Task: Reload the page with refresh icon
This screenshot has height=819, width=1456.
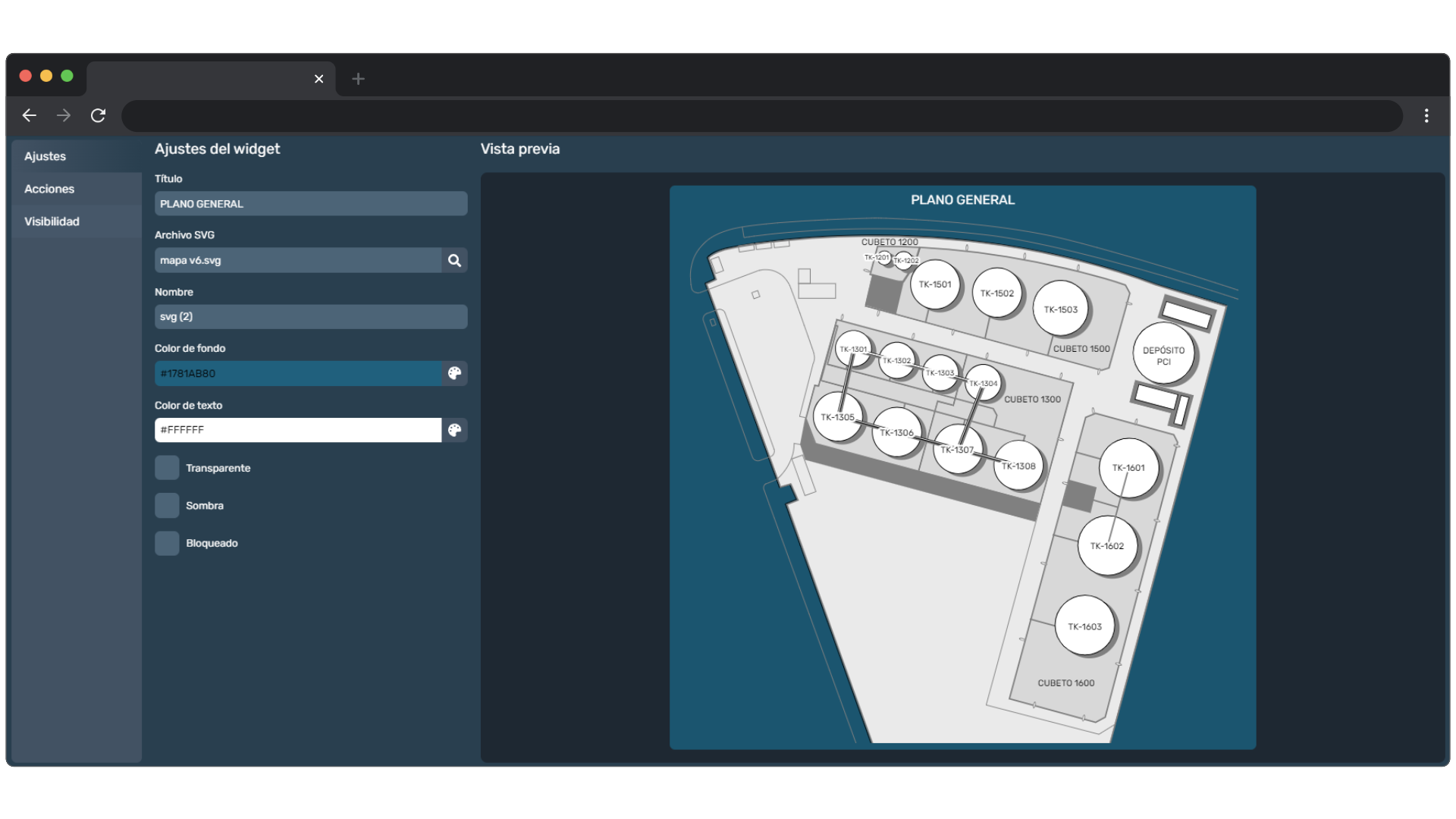Action: click(x=98, y=115)
